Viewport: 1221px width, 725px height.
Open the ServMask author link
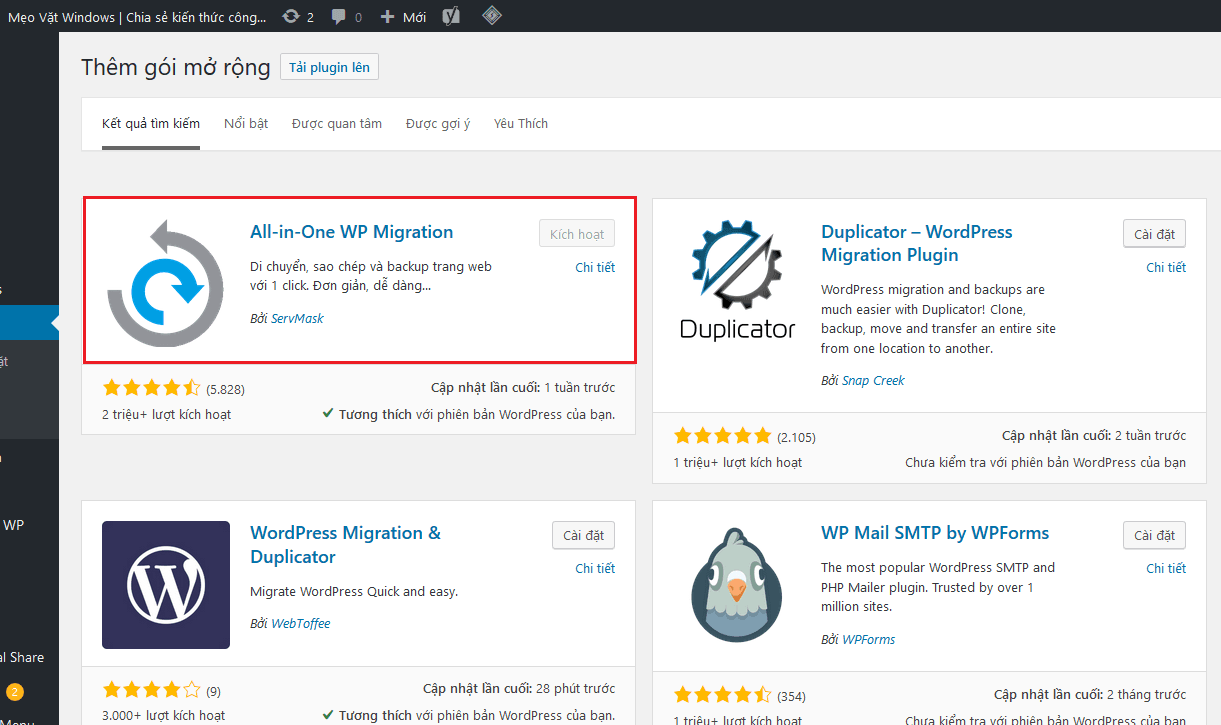click(297, 318)
